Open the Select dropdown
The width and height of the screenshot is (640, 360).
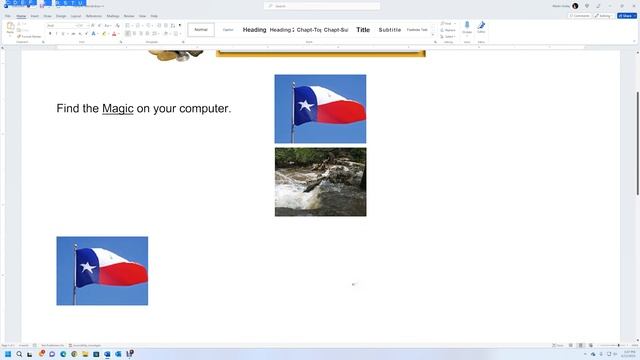pos(448,37)
